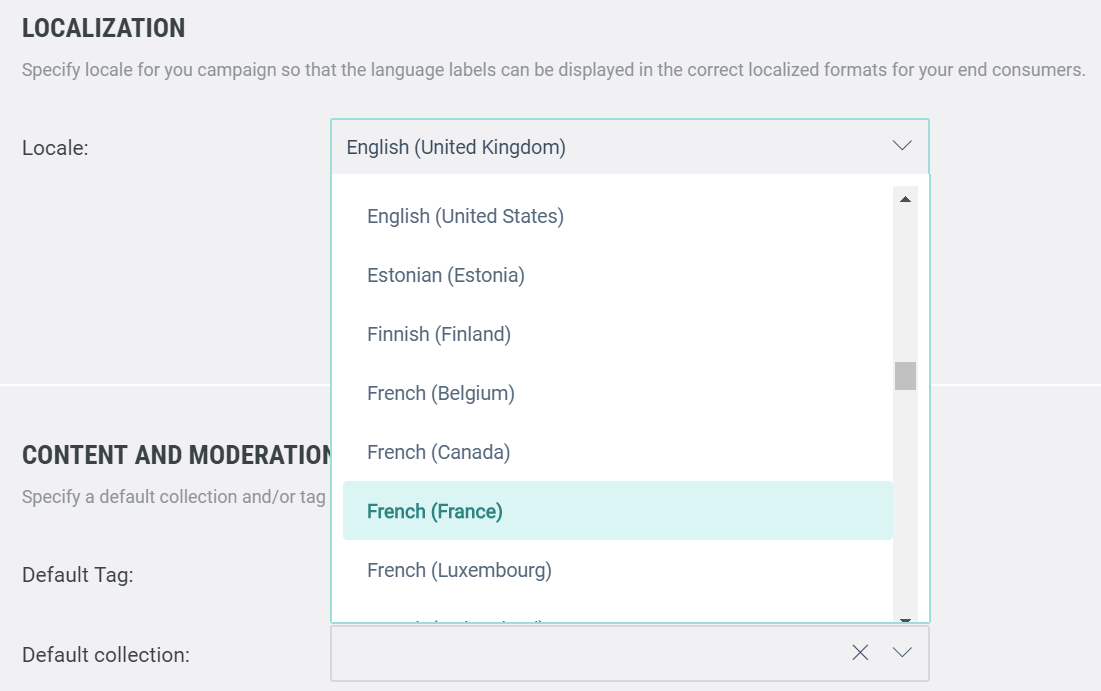Screen dimensions: 1101x691
Task: Click the "Default Tag:" label
Action: pyautogui.click(x=77, y=575)
